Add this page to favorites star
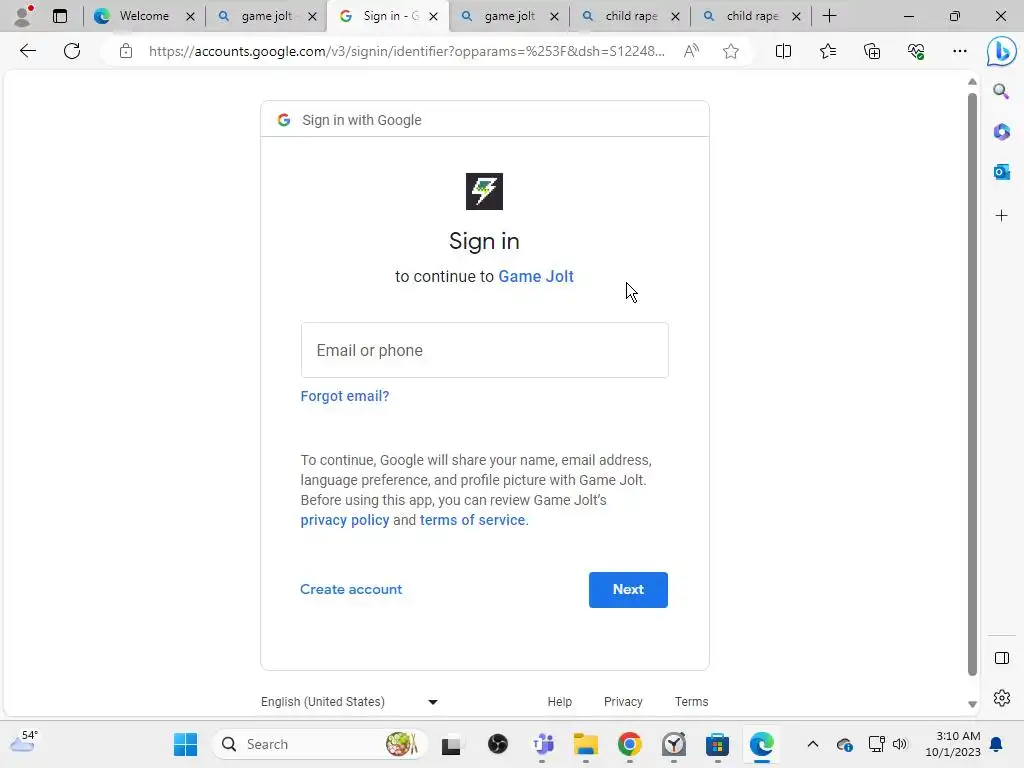 point(731,51)
